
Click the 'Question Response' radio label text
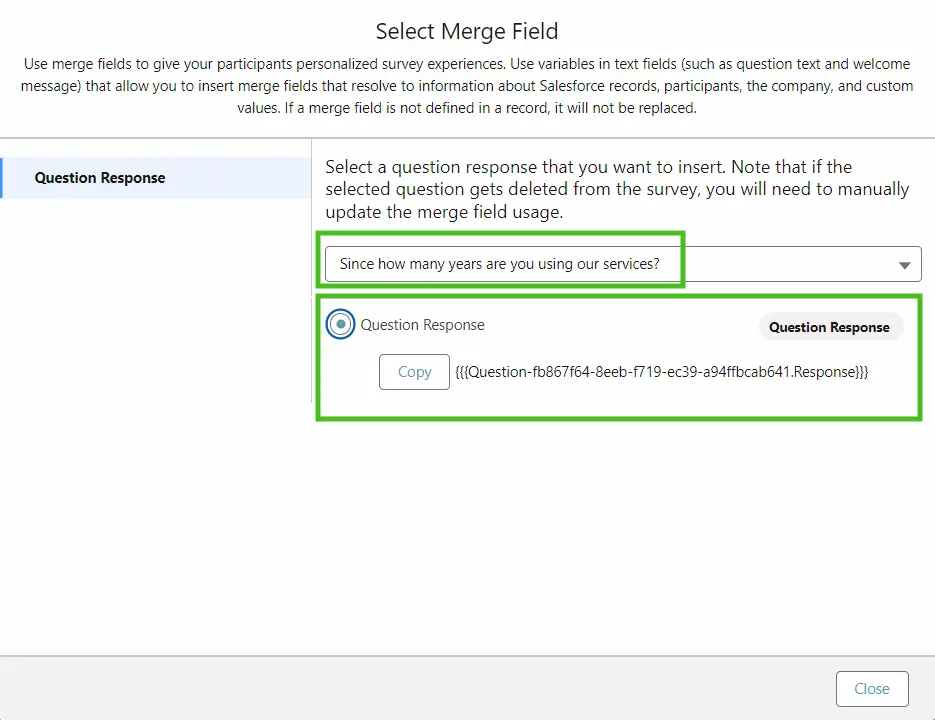(x=422, y=325)
